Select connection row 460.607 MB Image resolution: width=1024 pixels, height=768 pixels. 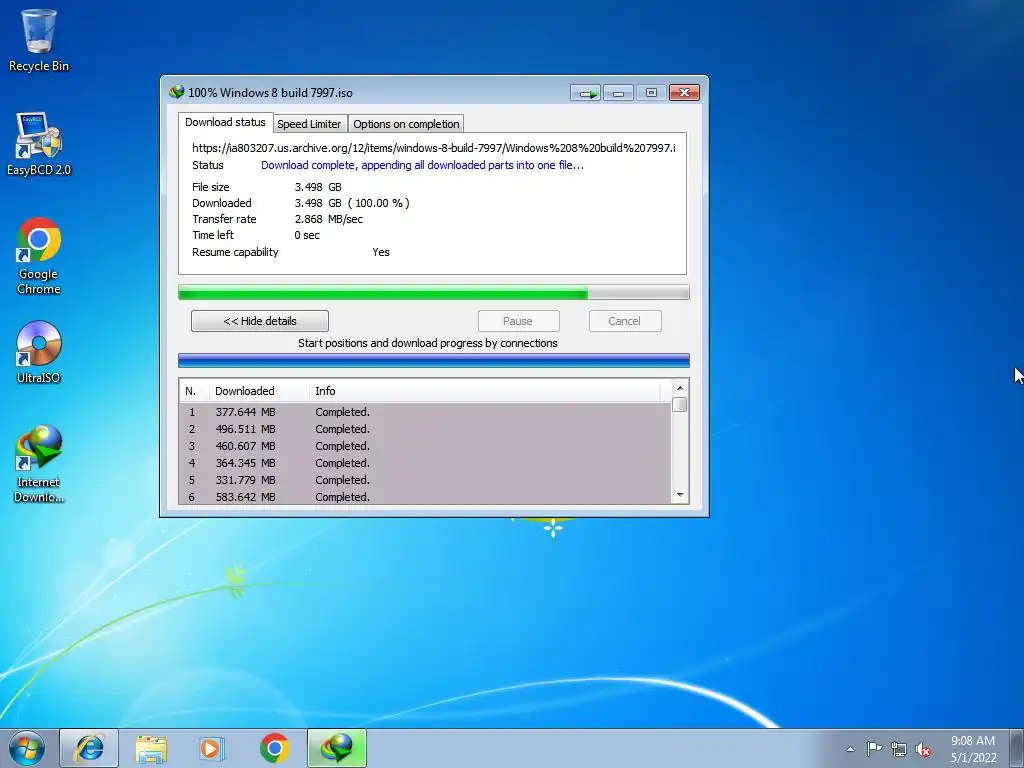point(425,446)
